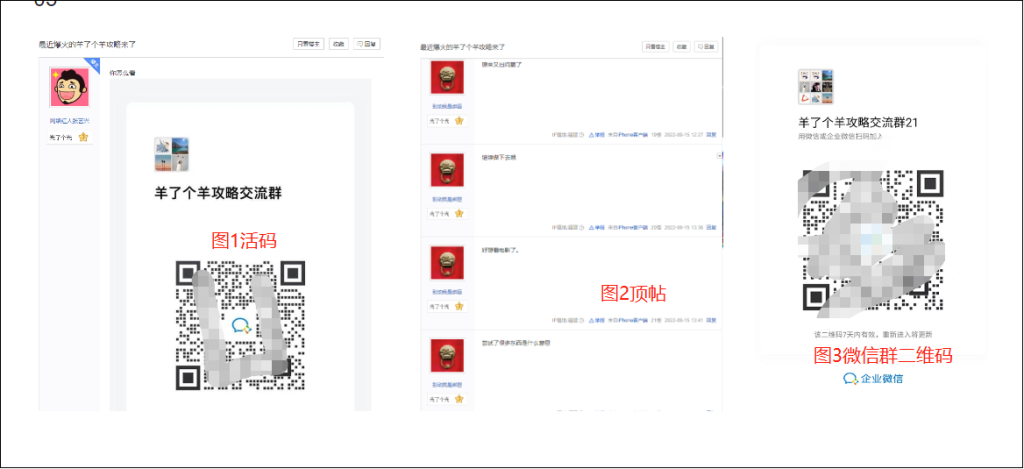The height and width of the screenshot is (469, 1024).
Task: Click 收藏 button in the 图1 thread header
Action: [338, 44]
